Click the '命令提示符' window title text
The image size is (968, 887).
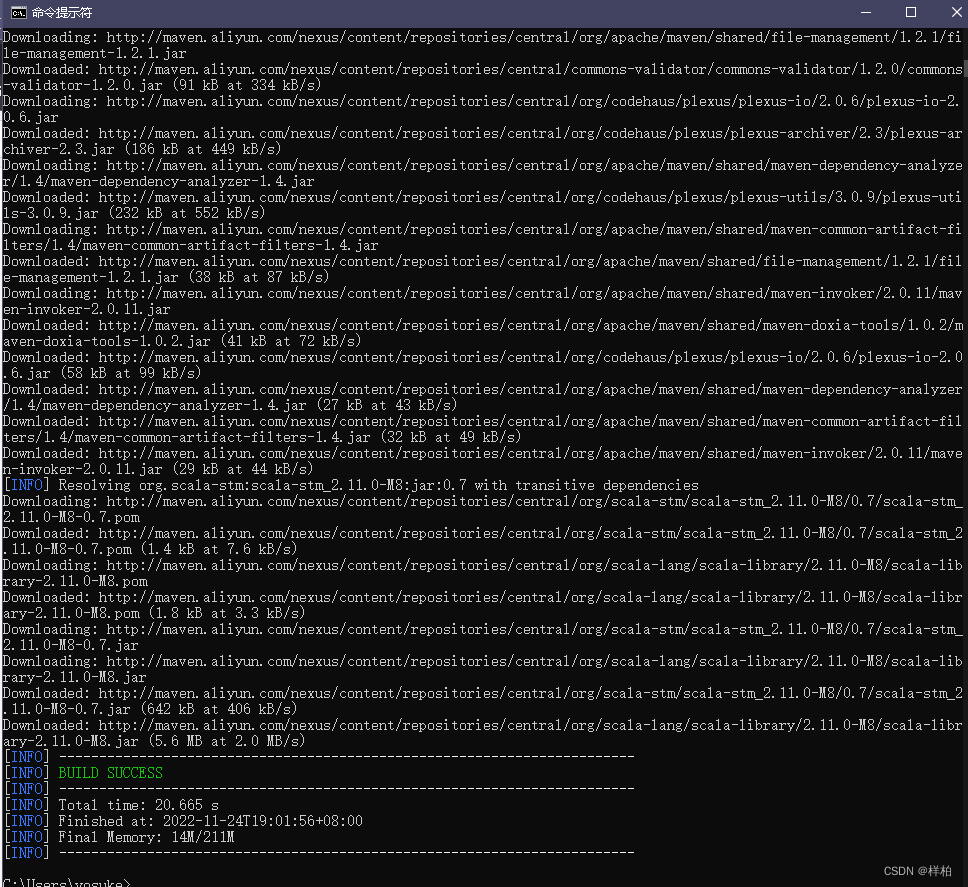(62, 12)
